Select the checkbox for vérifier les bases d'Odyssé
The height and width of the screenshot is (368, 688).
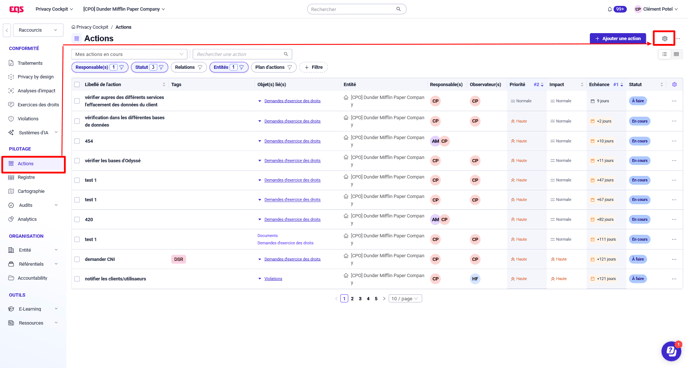click(x=77, y=161)
